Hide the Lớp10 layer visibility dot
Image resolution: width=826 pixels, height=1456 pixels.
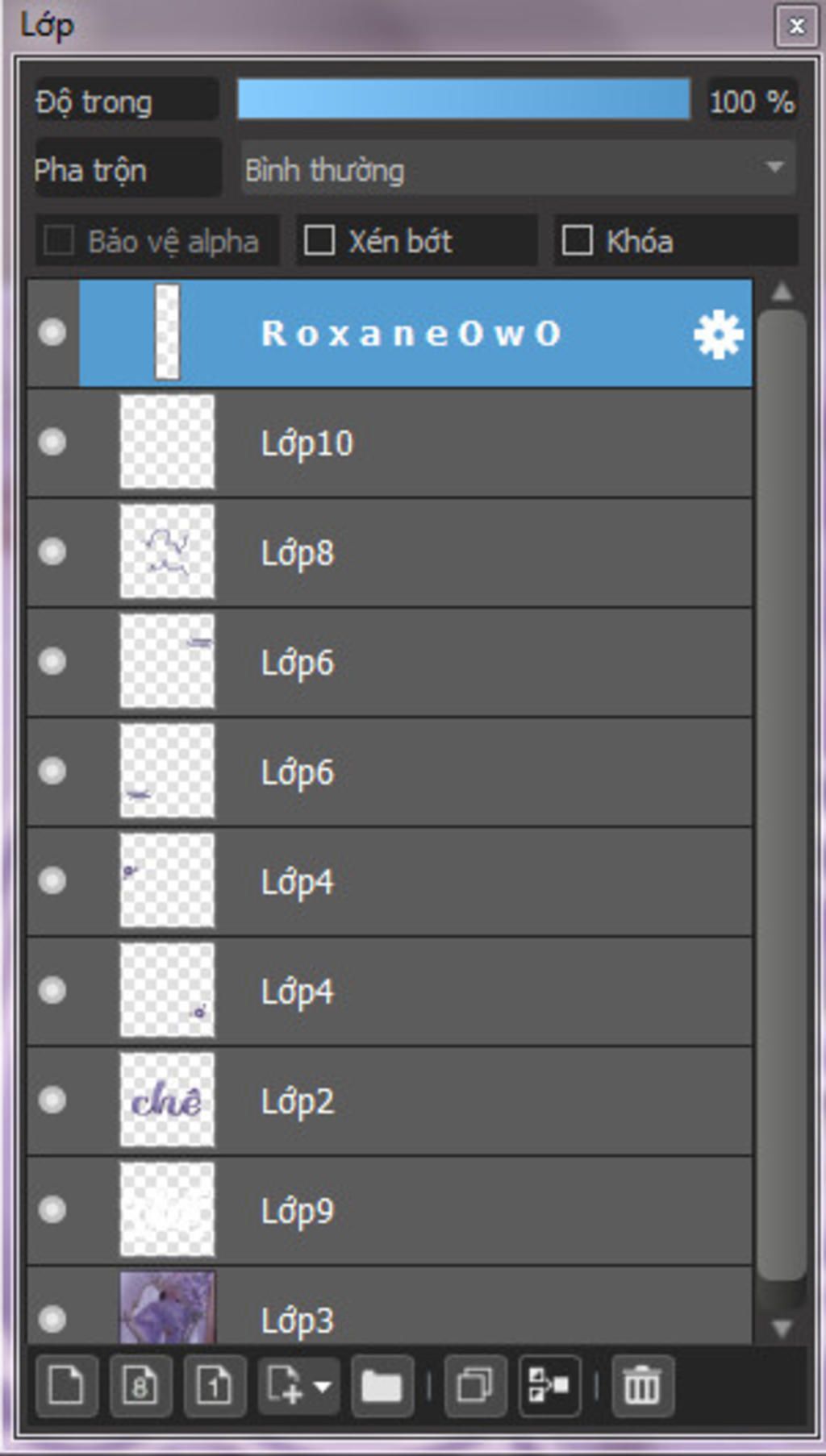pos(52,442)
